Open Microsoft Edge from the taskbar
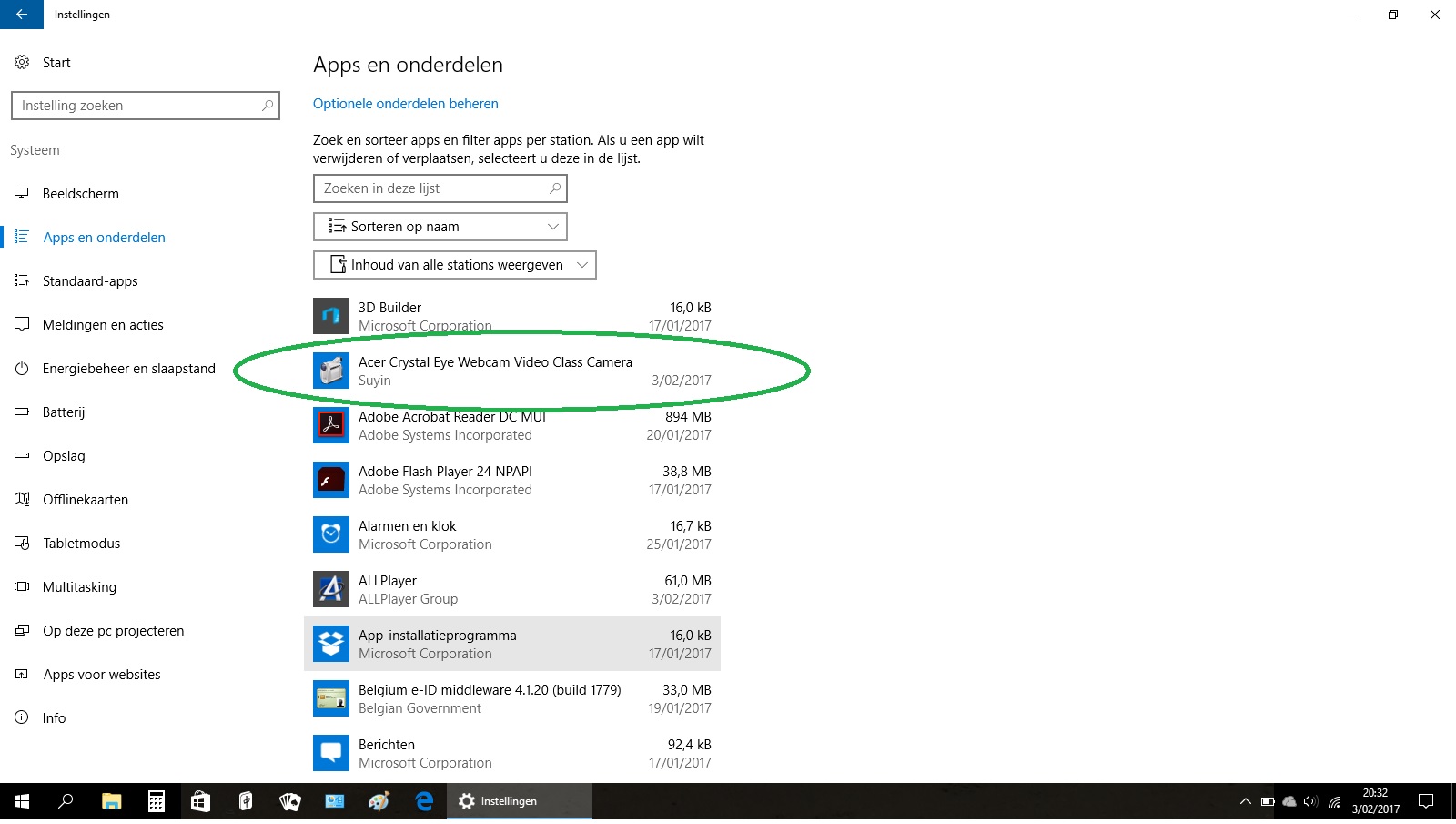The width and height of the screenshot is (1456, 824). [424, 801]
